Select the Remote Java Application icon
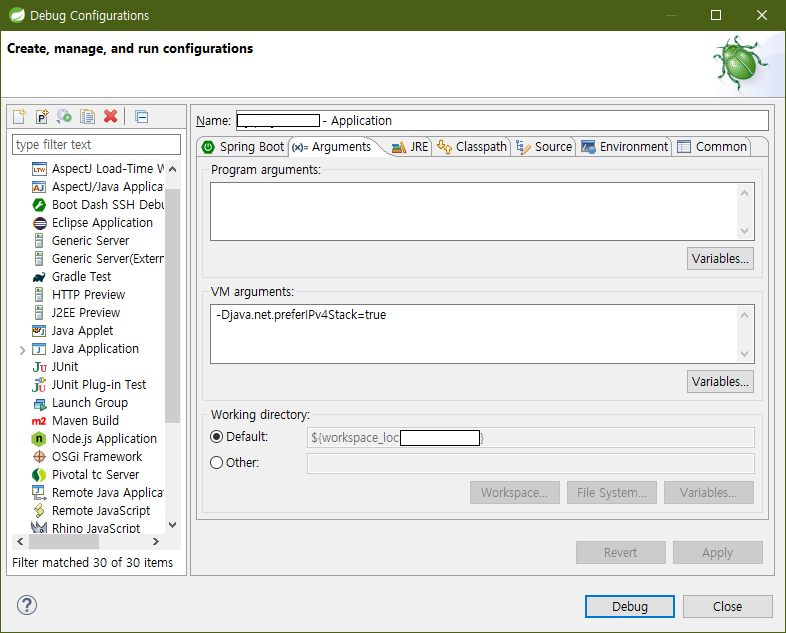 [x=39, y=493]
